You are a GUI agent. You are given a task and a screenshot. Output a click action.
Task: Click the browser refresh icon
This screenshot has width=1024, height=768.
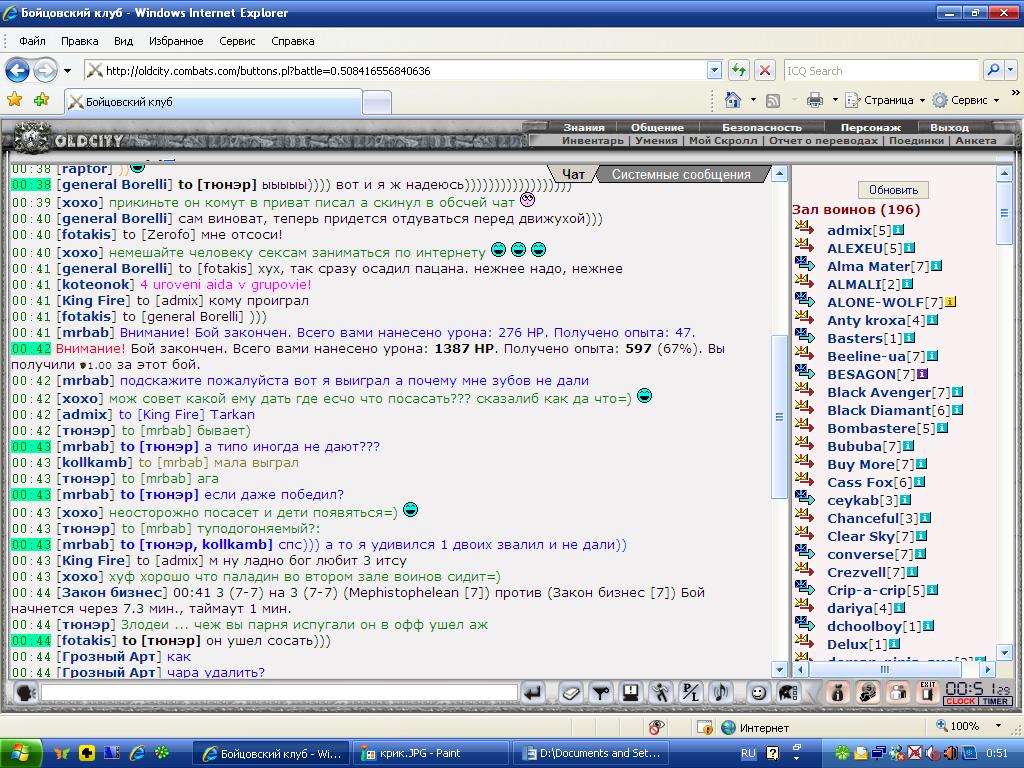[x=739, y=70]
